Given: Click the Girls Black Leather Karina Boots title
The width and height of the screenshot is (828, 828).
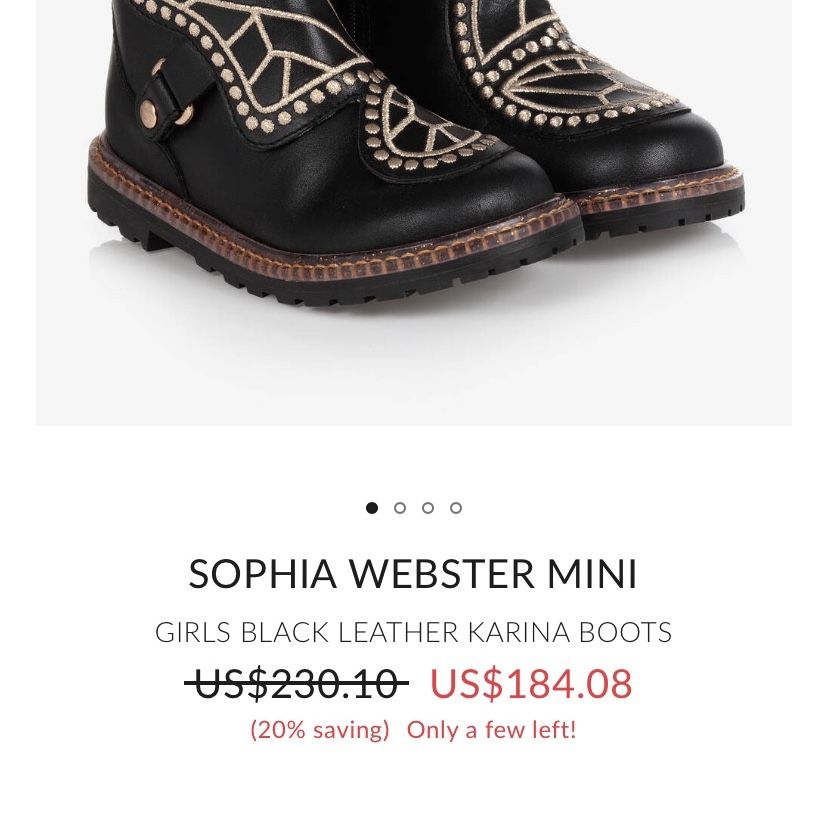Looking at the screenshot, I should click(413, 632).
